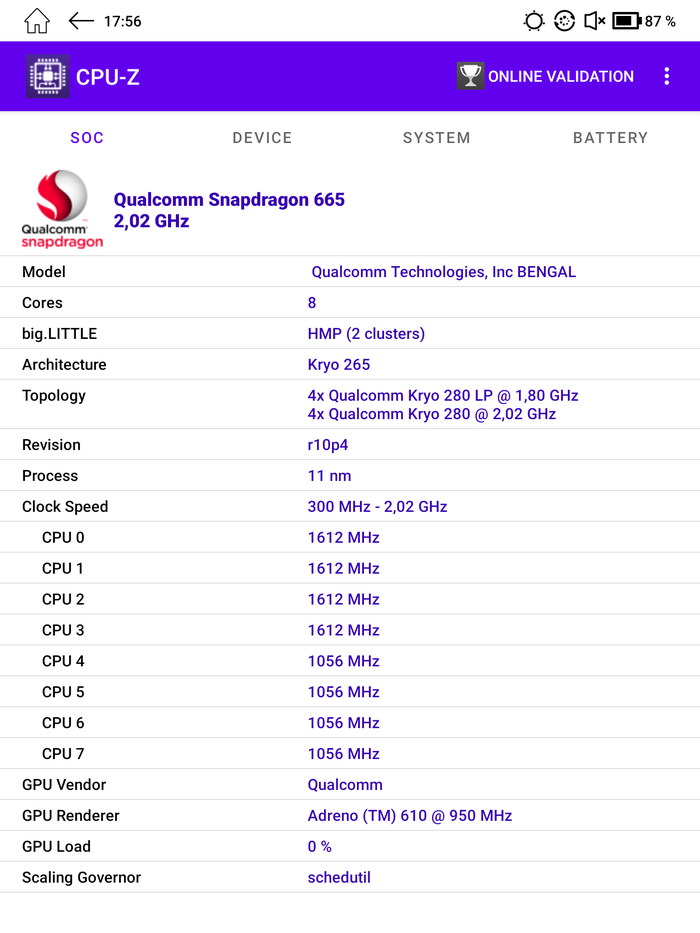The image size is (700, 933).
Task: Tap the brightness light icon
Action: click(534, 21)
